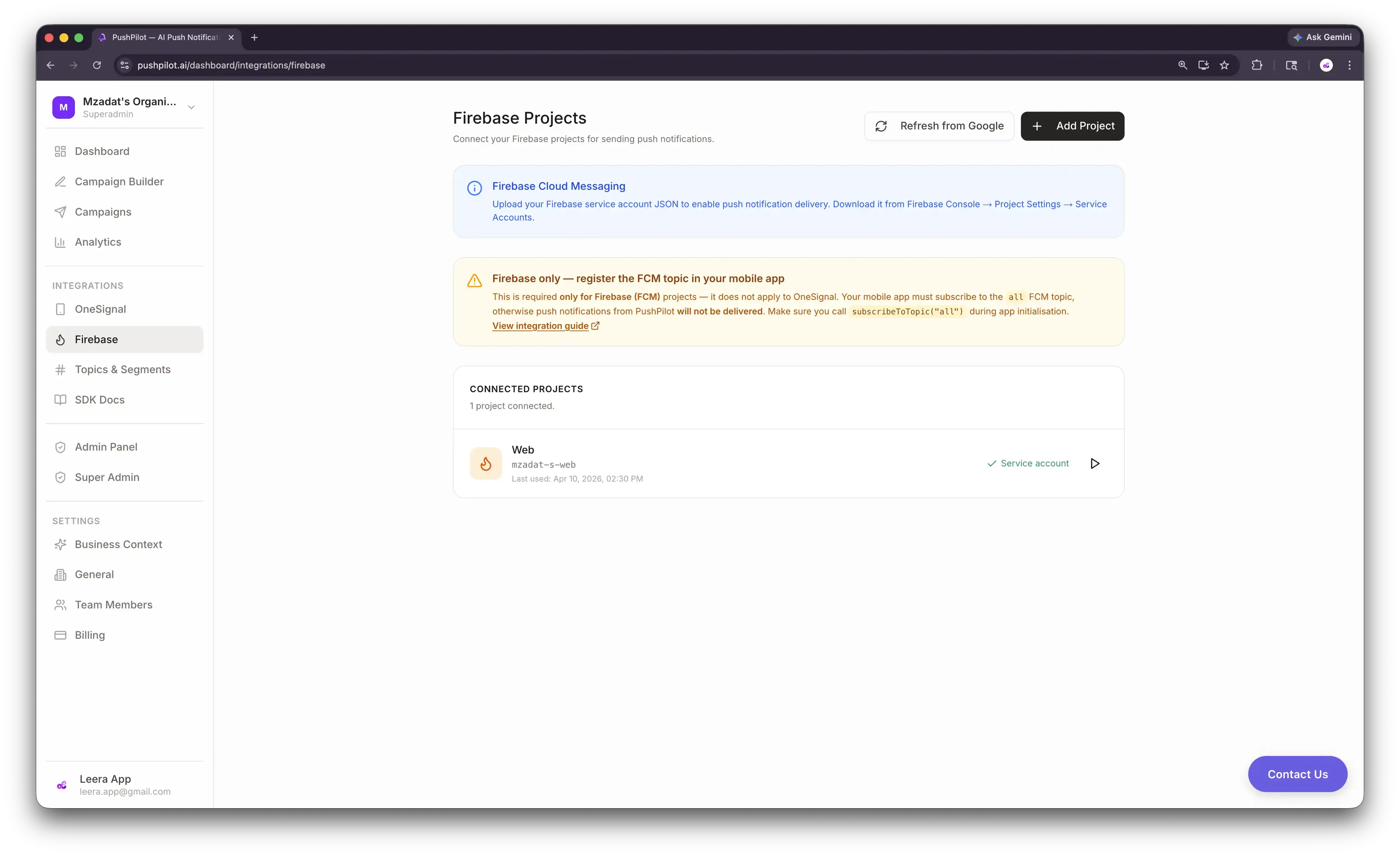Viewport: 1400px width, 856px height.
Task: Open Chrome three-dot menu
Action: [x=1349, y=65]
